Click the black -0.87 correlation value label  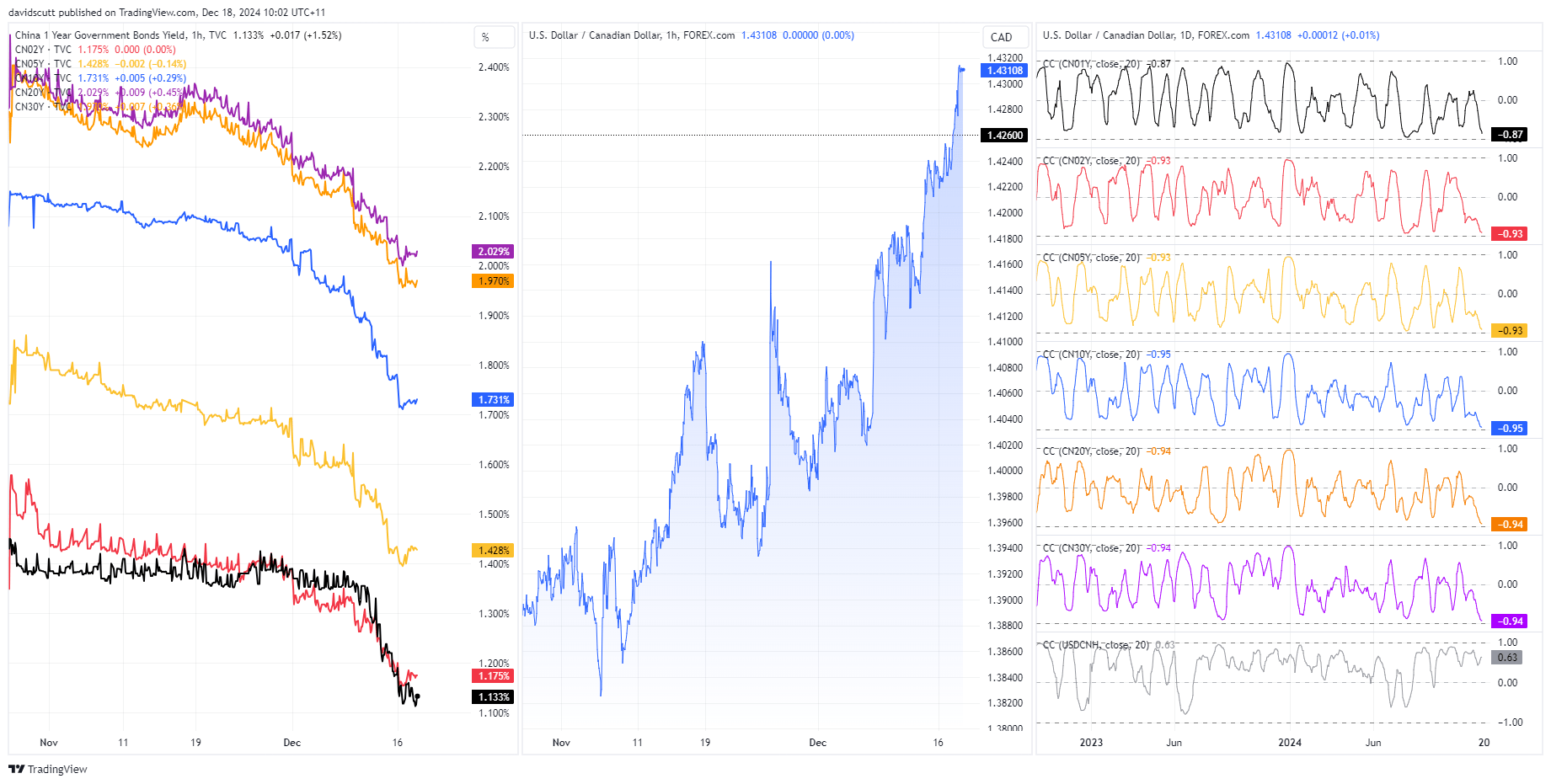tap(1509, 135)
